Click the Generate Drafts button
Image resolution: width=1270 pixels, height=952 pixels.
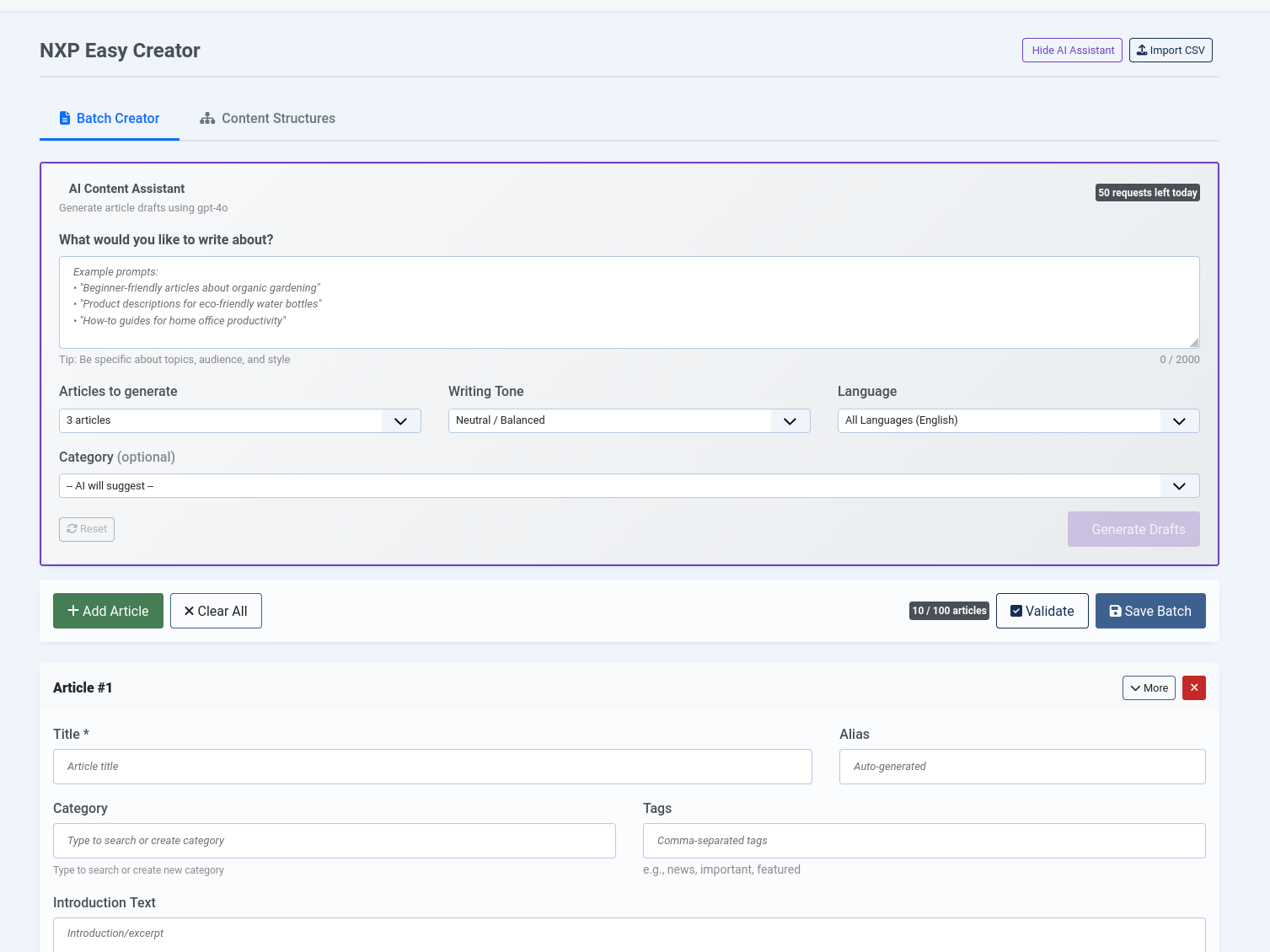[x=1133, y=528]
